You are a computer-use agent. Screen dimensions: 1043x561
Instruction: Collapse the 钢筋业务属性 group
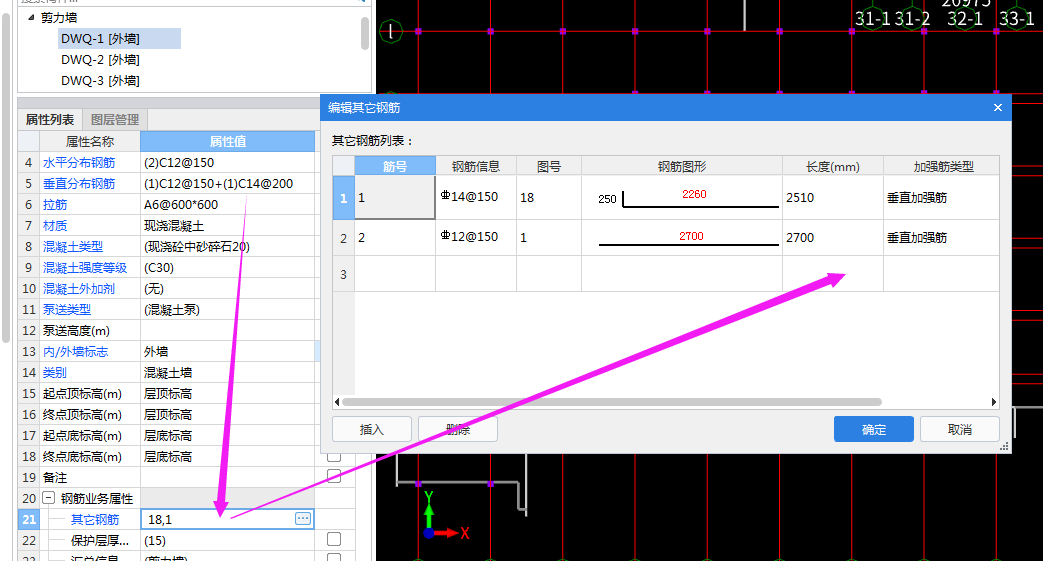49,498
